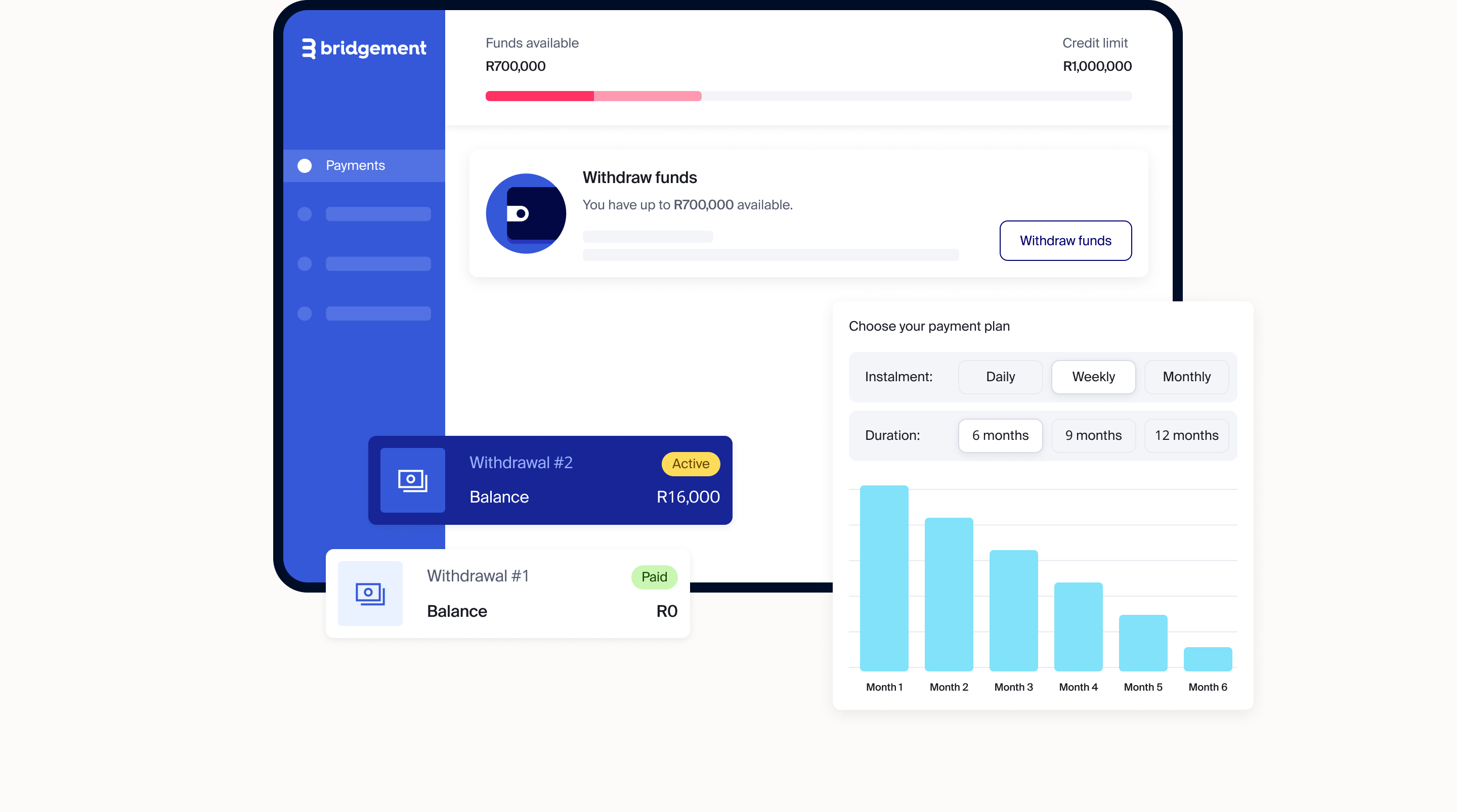This screenshot has width=1457, height=812.
Task: Open the Payments sidebar item
Action: (x=355, y=166)
